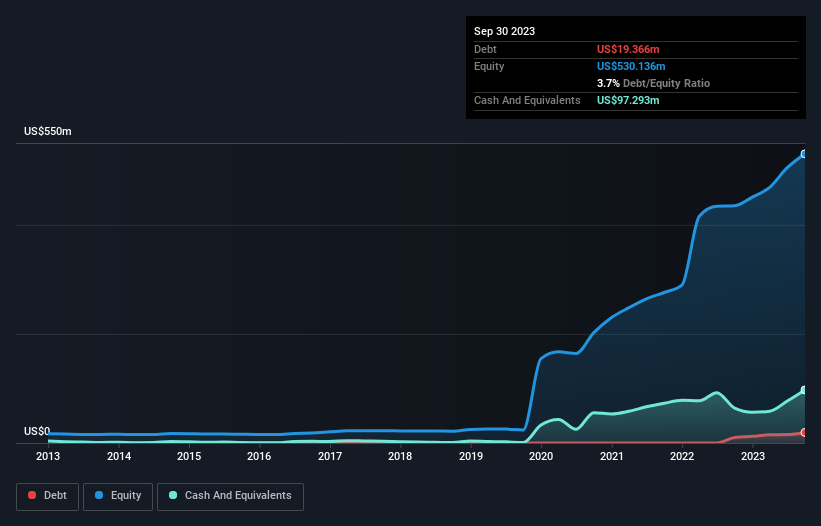
Task: Select the Debt endpoint marker on the red line
Action: click(x=804, y=432)
